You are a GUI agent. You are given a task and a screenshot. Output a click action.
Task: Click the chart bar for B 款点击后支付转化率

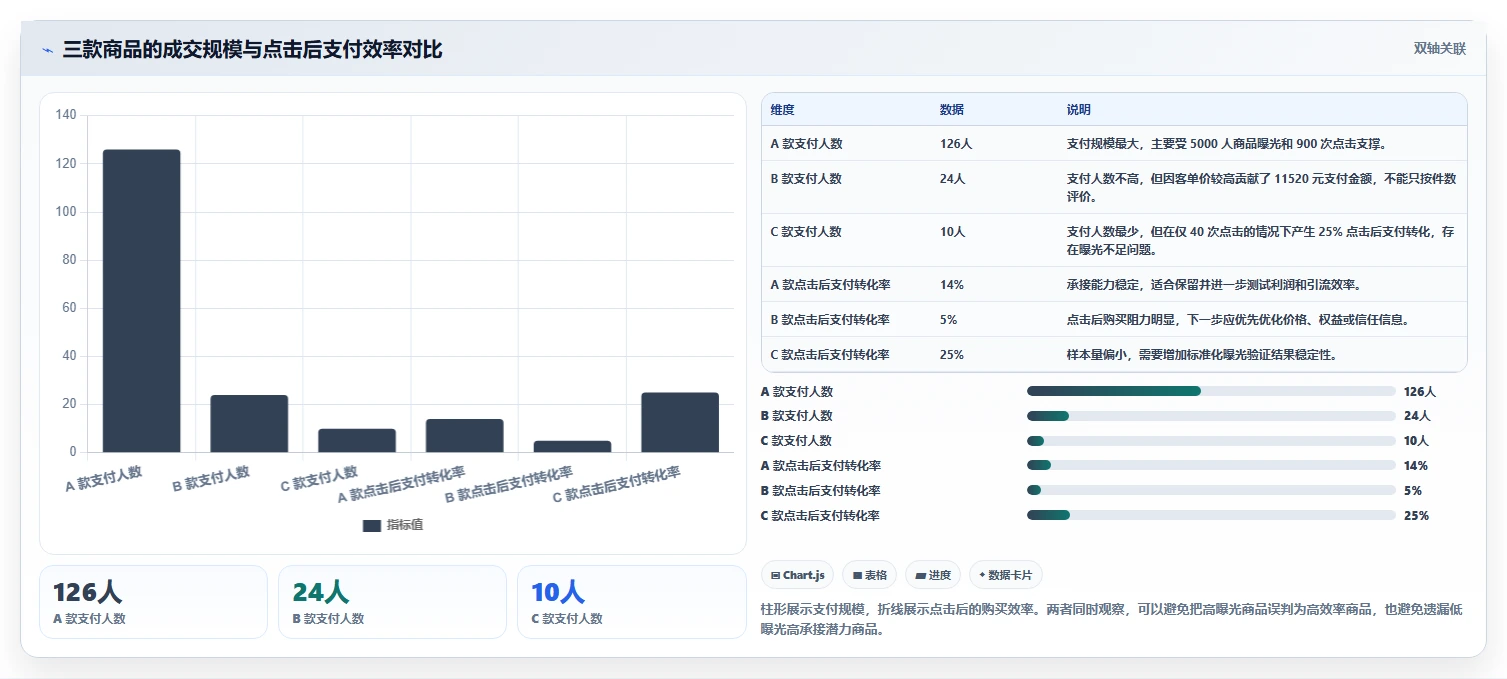pos(572,447)
